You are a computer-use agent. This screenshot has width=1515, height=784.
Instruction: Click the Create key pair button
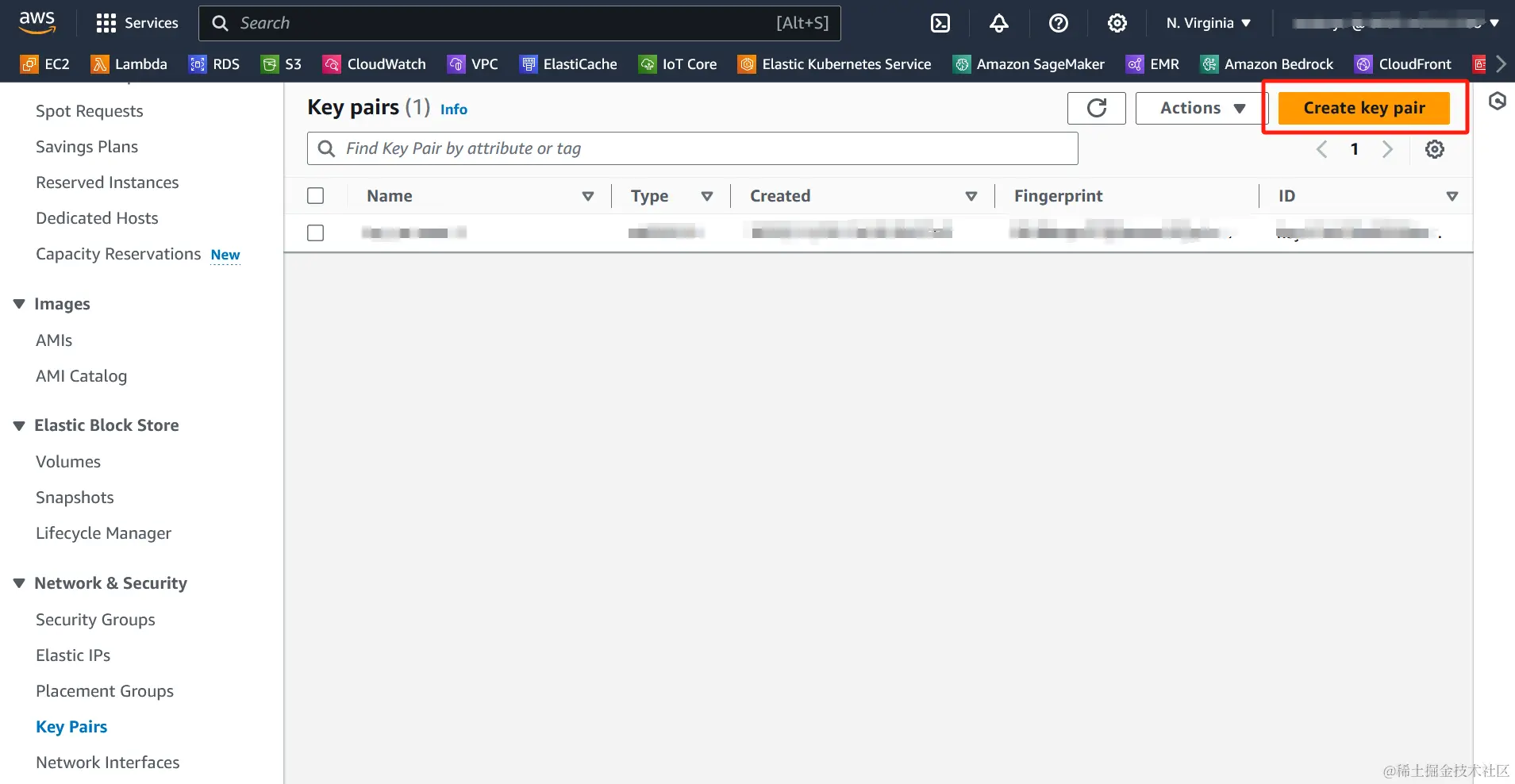click(x=1364, y=108)
